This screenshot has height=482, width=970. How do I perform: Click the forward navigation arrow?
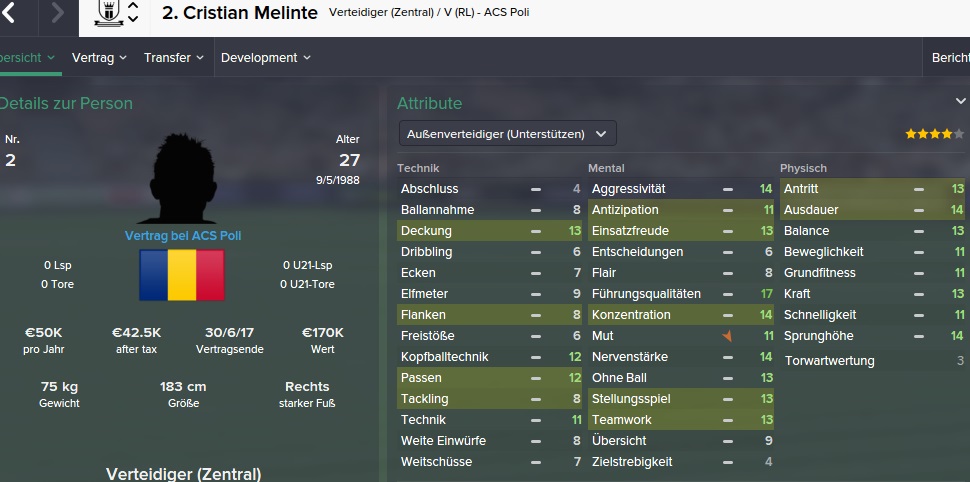pyautogui.click(x=57, y=13)
